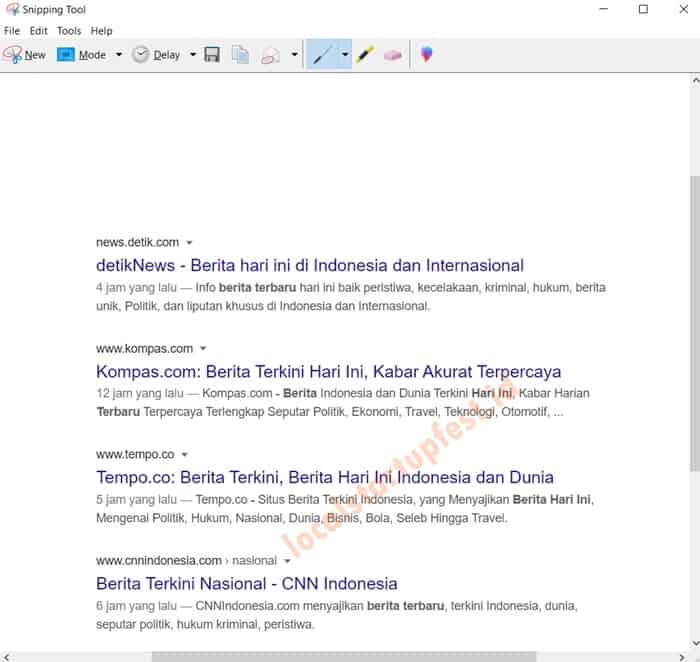Image resolution: width=700 pixels, height=662 pixels.
Task: Expand arrow next to news.detik.com
Action: 189,243
